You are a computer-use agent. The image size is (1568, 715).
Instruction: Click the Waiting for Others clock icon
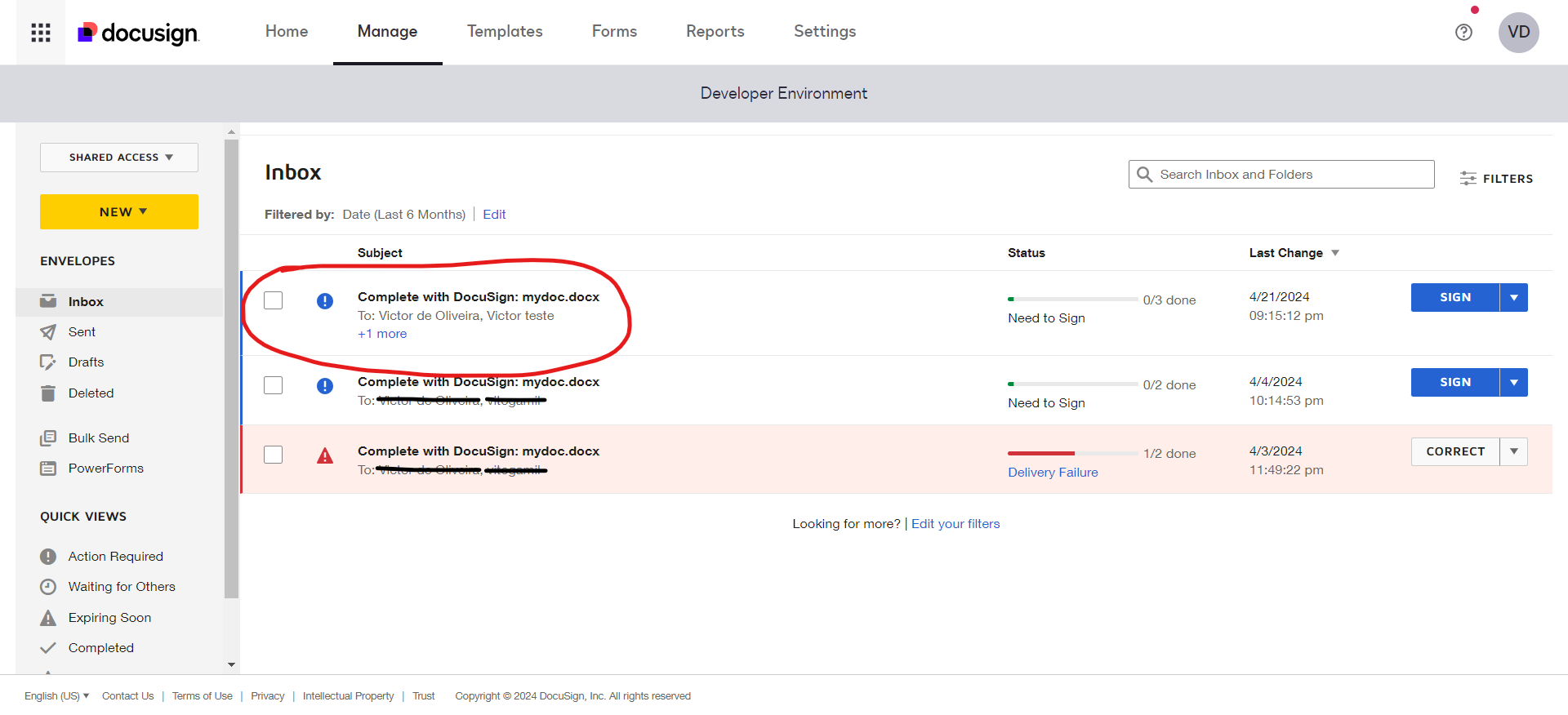[48, 587]
